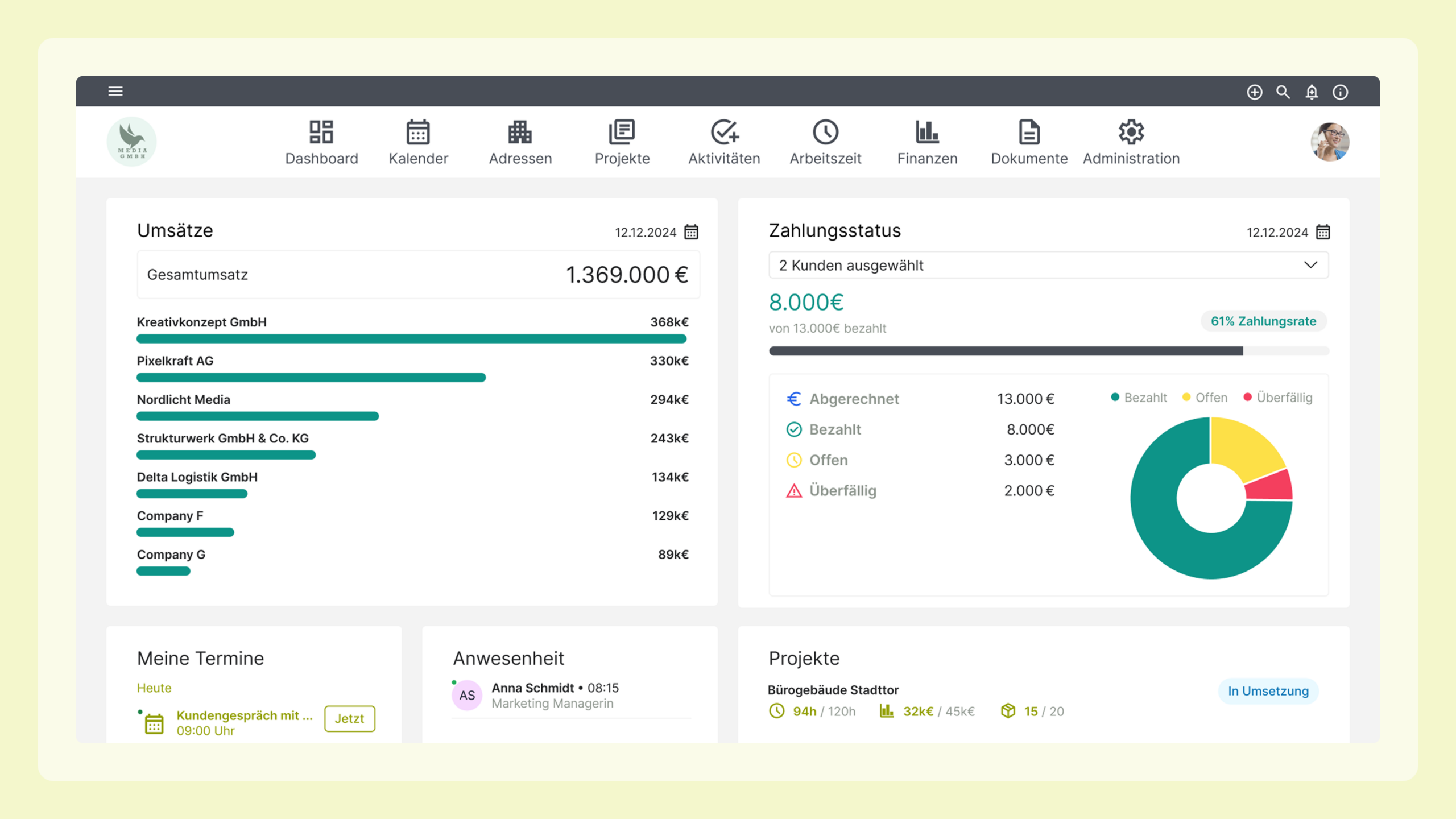Click the 'In Umsetzung' status badge
The height and width of the screenshot is (819, 1456).
click(x=1268, y=691)
